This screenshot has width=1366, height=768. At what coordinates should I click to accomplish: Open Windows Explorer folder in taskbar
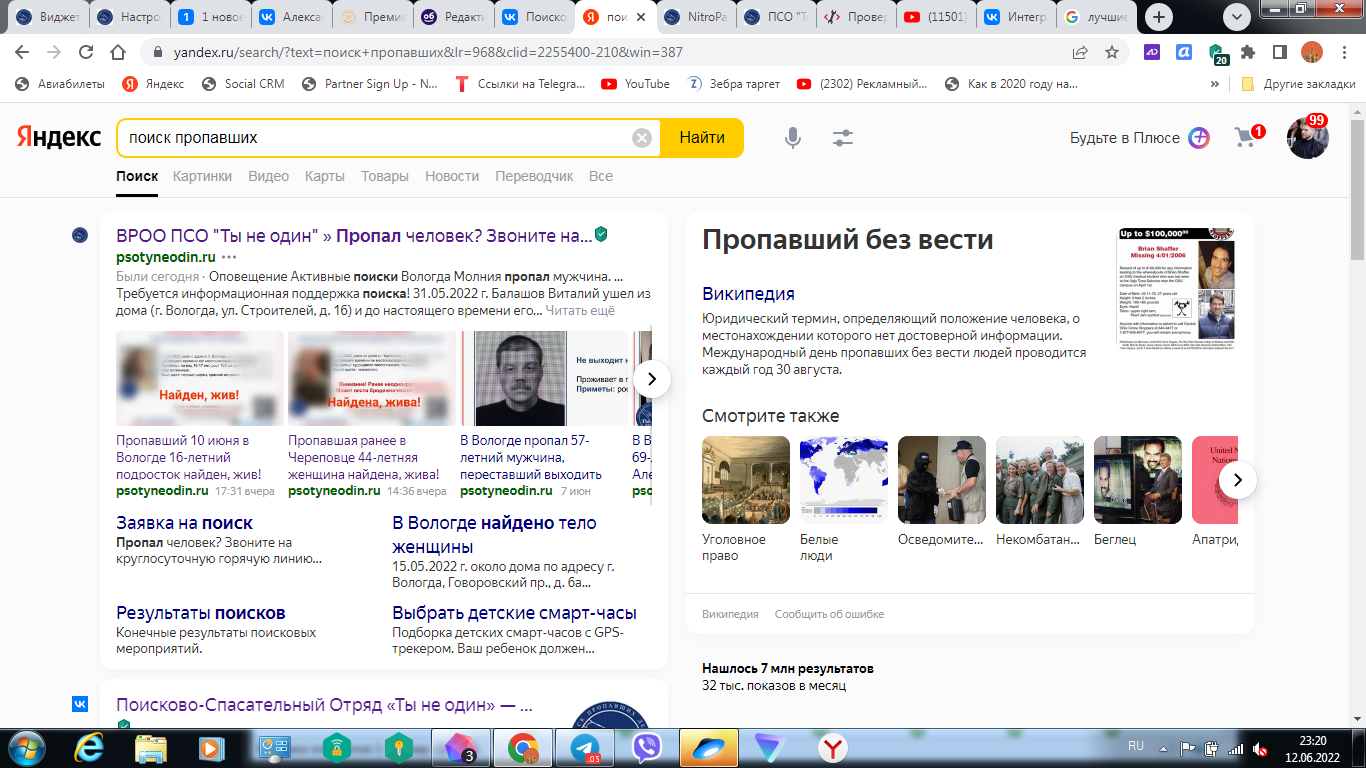150,748
